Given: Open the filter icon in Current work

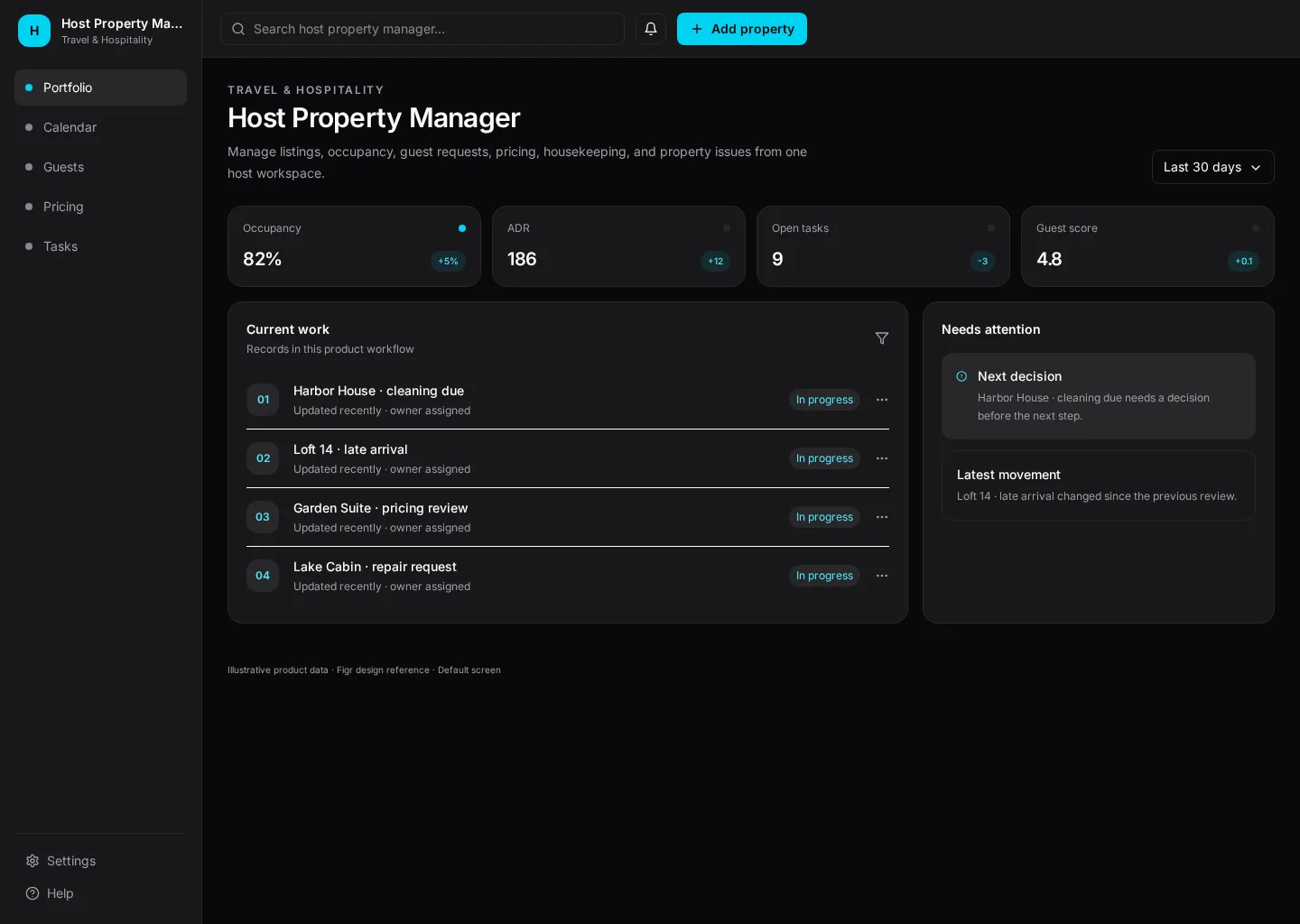Looking at the screenshot, I should pyautogui.click(x=882, y=338).
